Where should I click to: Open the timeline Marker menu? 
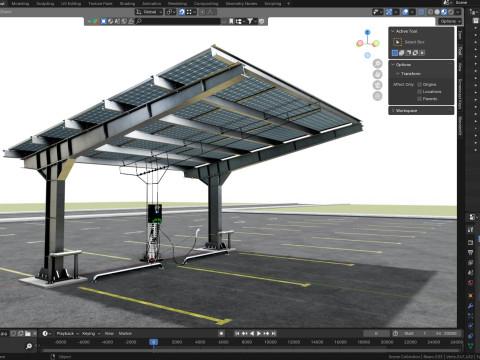coord(125,333)
